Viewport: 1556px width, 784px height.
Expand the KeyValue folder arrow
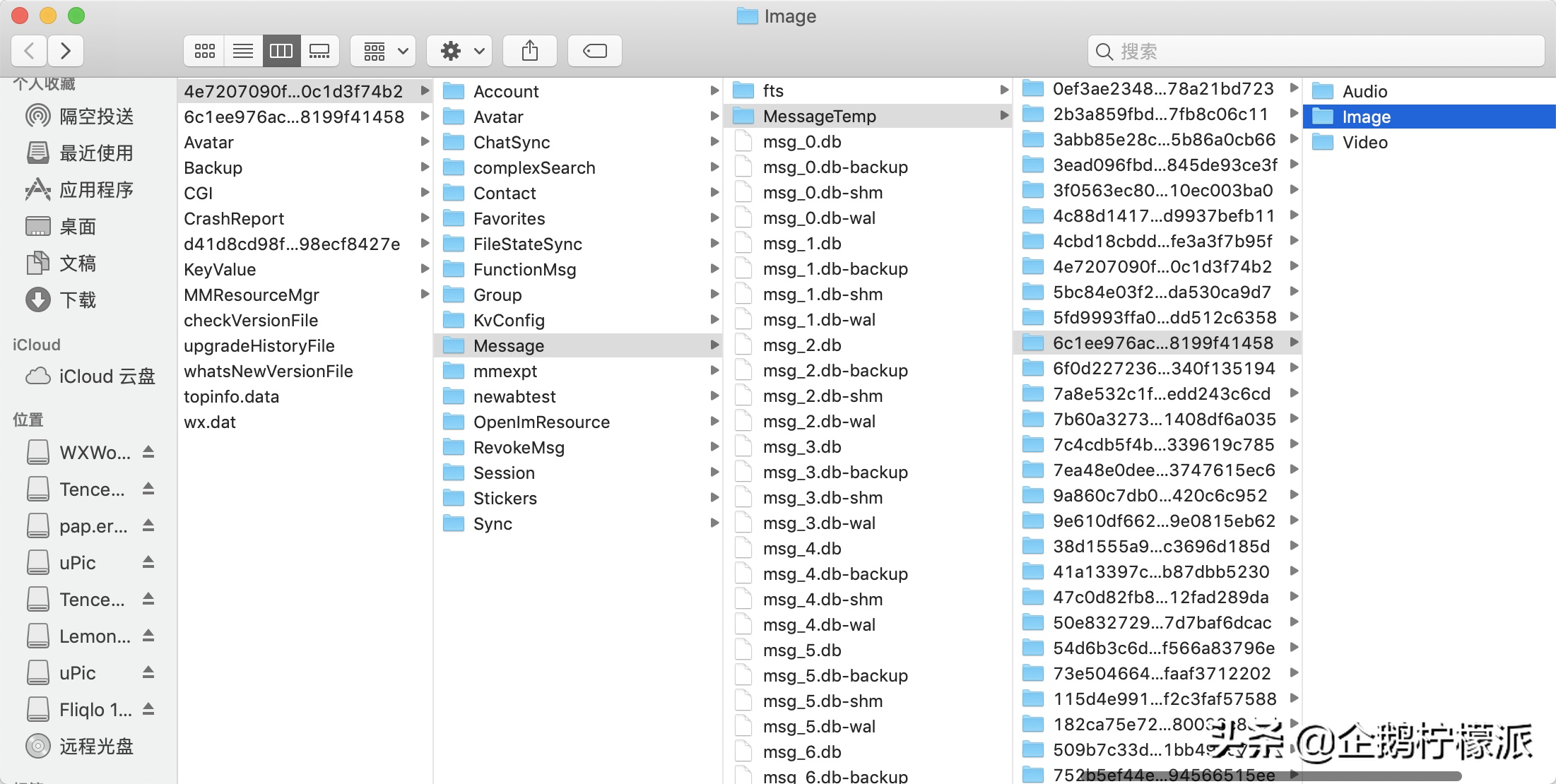tap(425, 269)
